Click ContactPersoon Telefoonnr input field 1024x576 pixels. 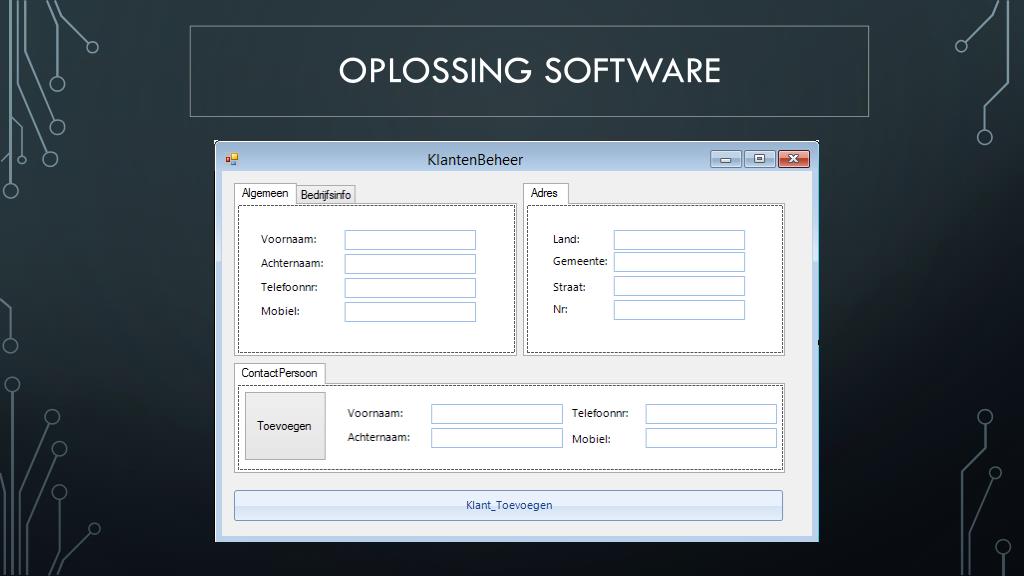[711, 414]
